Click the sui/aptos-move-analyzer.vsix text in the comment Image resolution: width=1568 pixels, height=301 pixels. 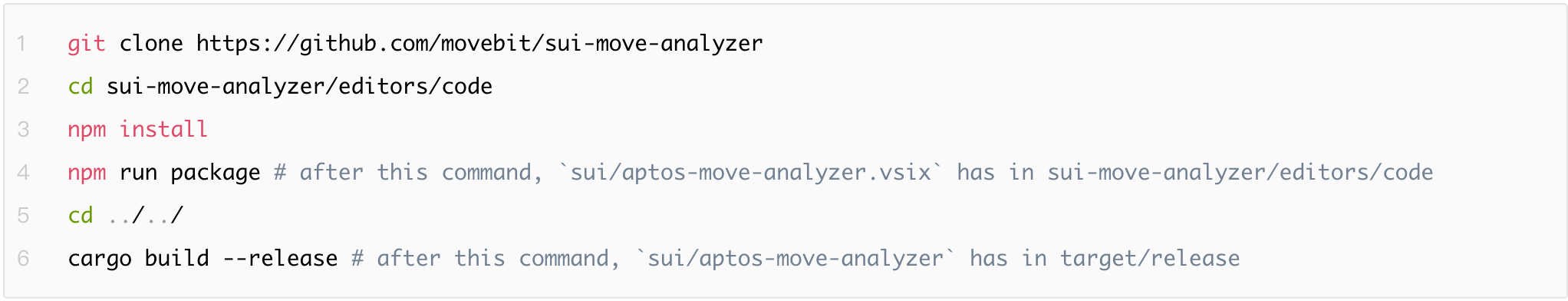pos(750,173)
